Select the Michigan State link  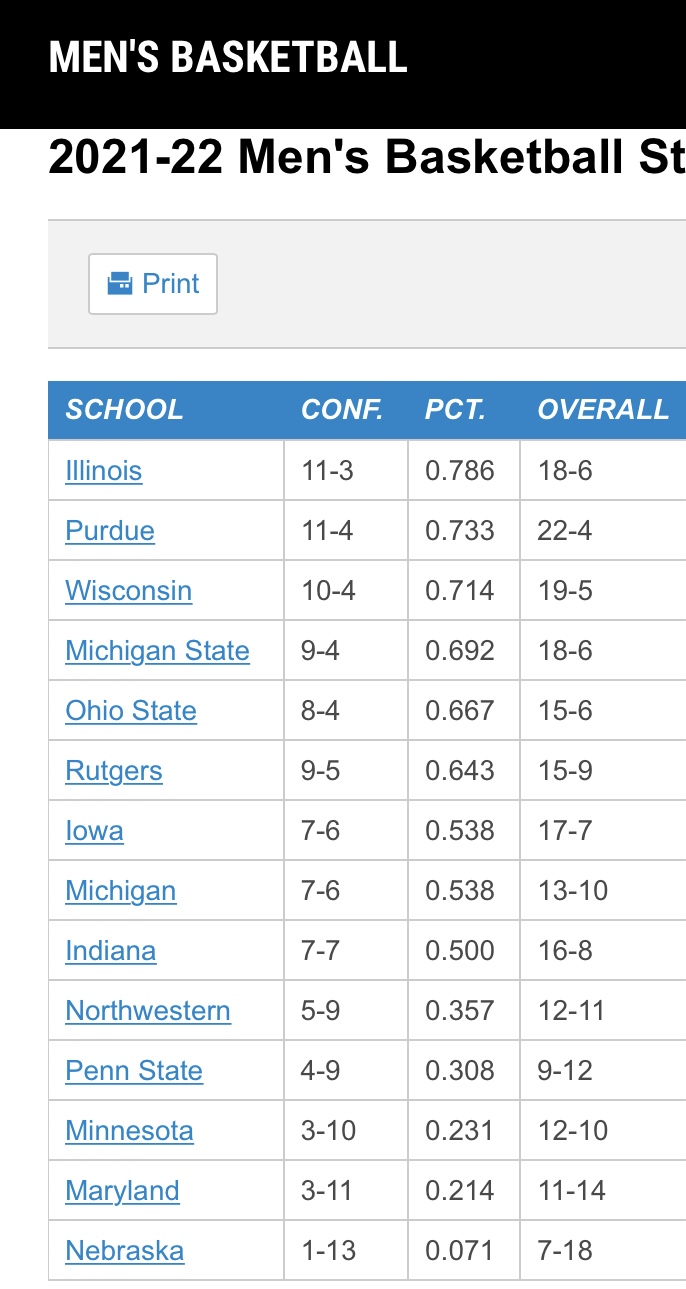157,651
